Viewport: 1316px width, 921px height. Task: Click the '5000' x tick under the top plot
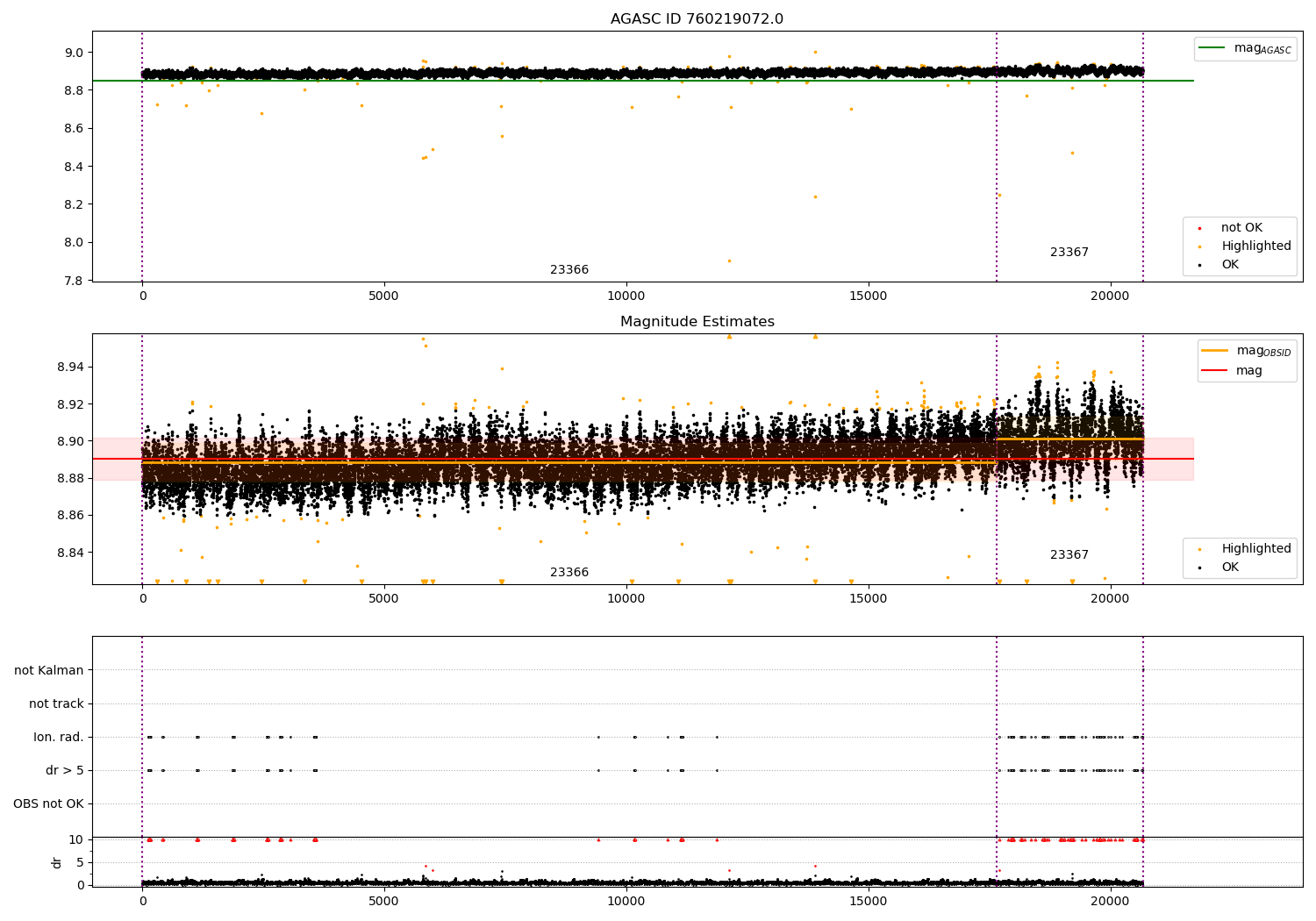pos(384,296)
